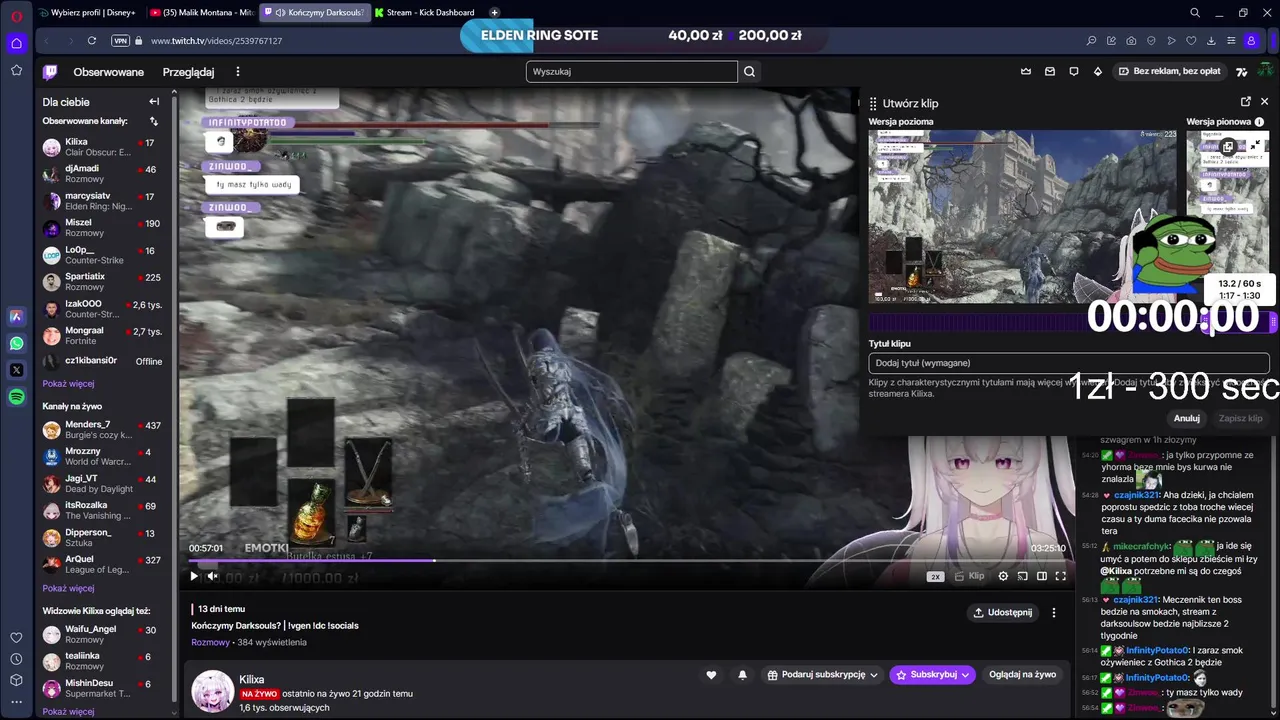Click the Klip button in player
Image resolution: width=1280 pixels, height=720 pixels.
pyautogui.click(x=970, y=576)
